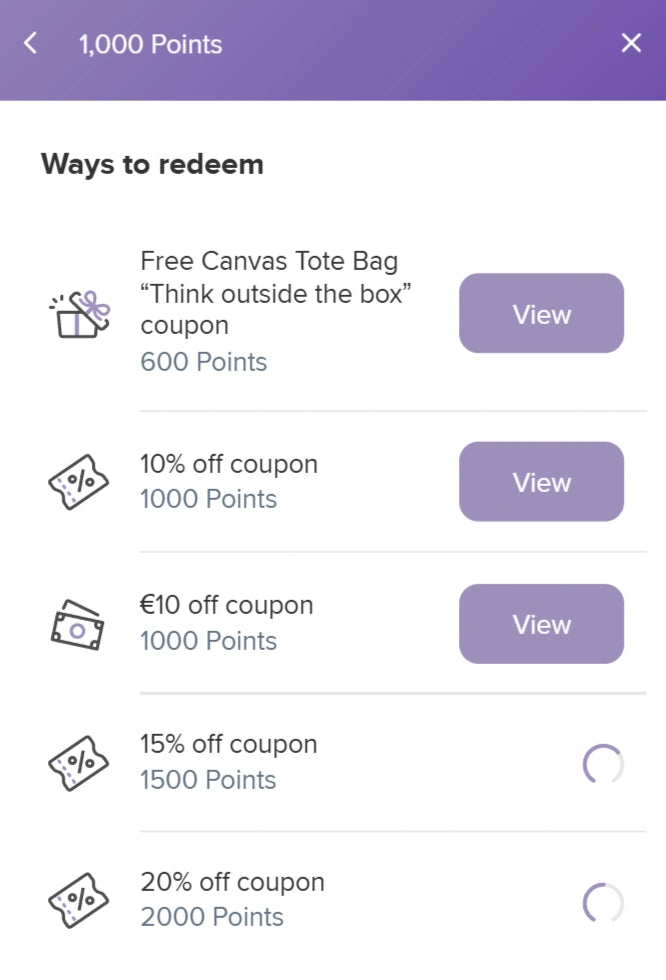The image size is (666, 980).
Task: View the 10% off coupon reward
Action: (541, 482)
